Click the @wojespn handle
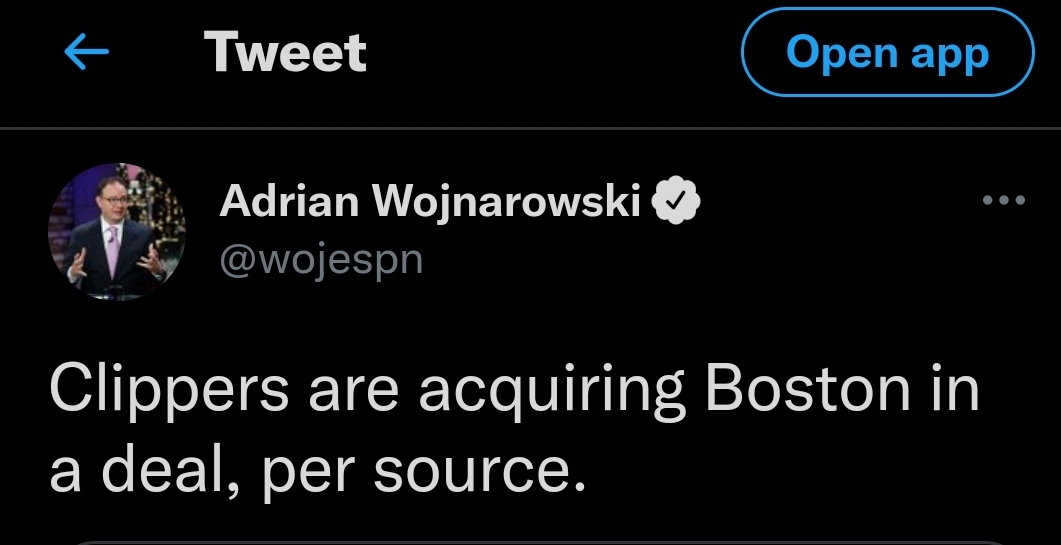 (321, 259)
